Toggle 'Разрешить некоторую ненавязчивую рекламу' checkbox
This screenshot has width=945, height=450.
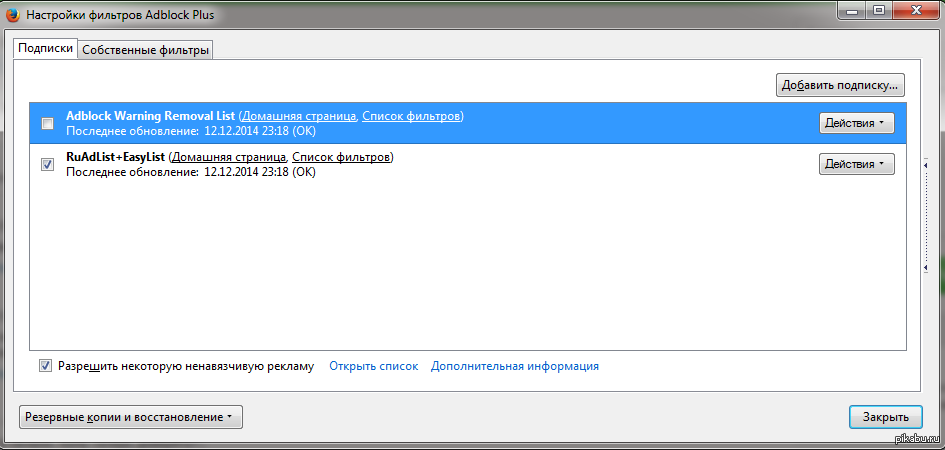tap(45, 366)
